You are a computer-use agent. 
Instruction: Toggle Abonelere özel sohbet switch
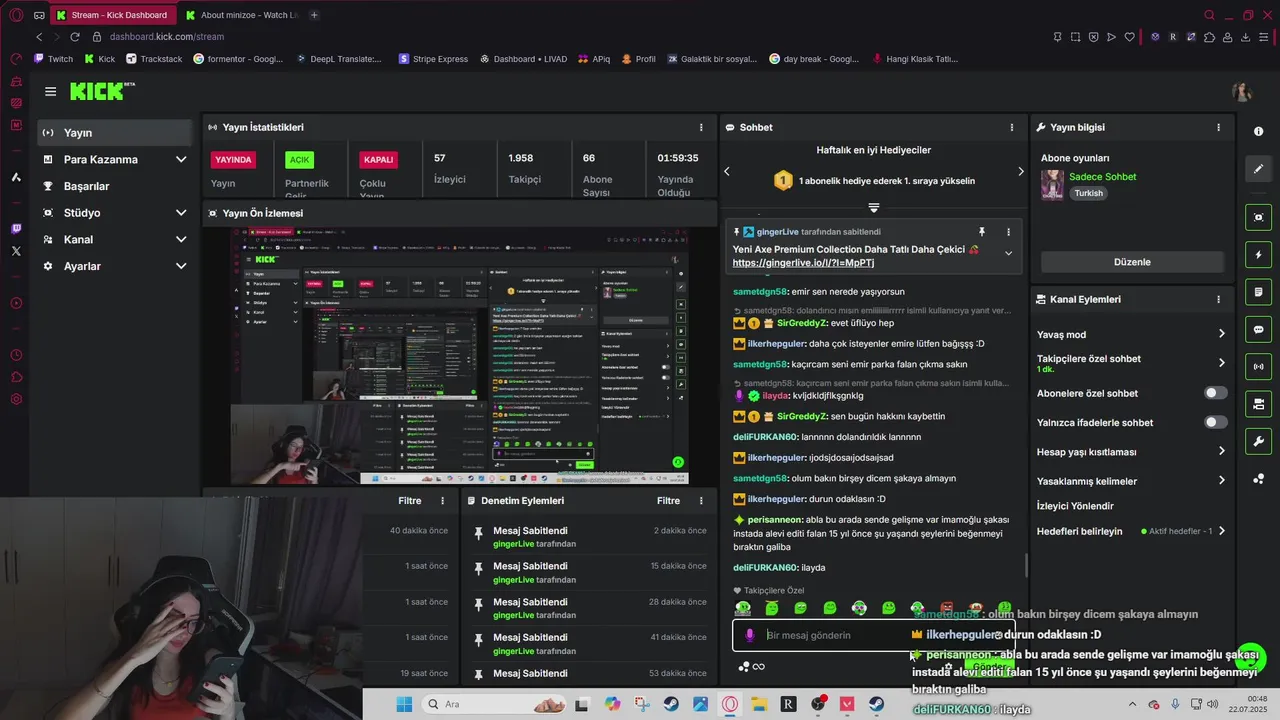[1215, 393]
